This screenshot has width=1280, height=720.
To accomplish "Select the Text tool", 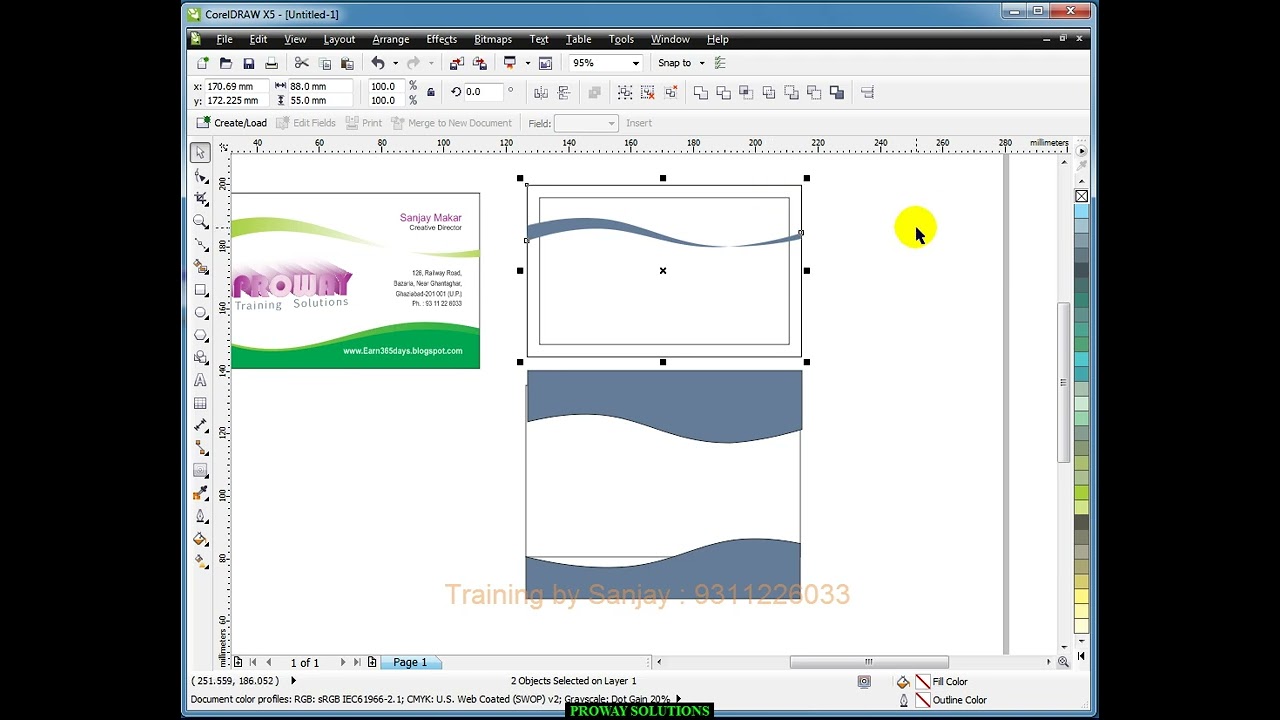I will (200, 380).
